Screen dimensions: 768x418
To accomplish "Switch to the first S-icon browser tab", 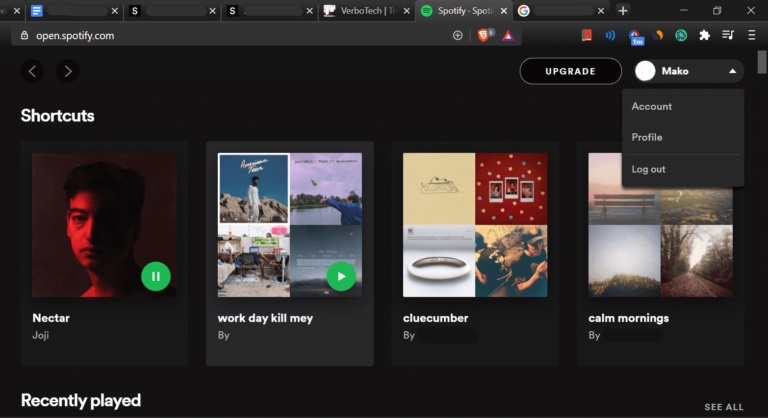I will 171,11.
